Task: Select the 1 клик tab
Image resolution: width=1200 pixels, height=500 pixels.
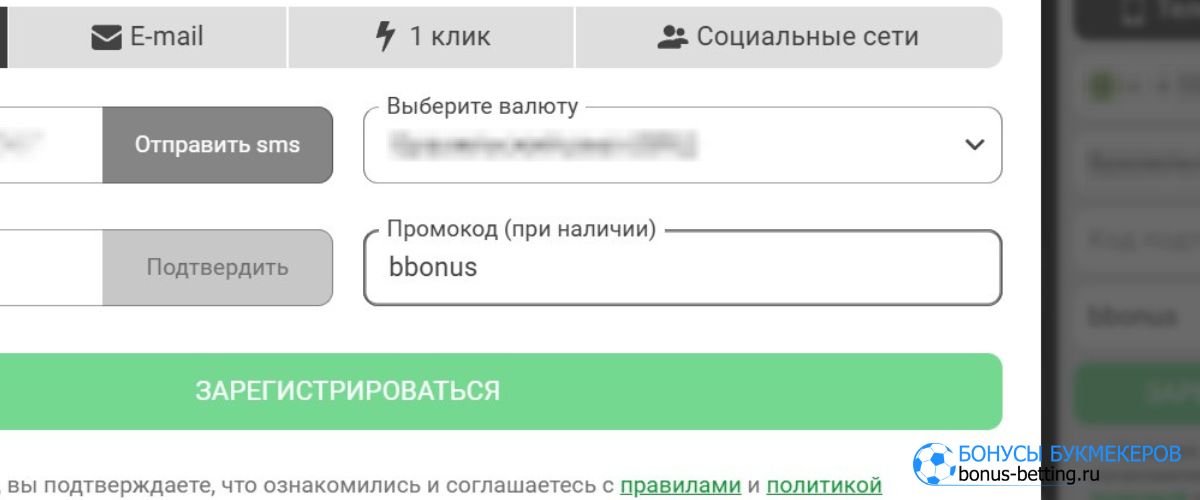Action: [x=431, y=38]
